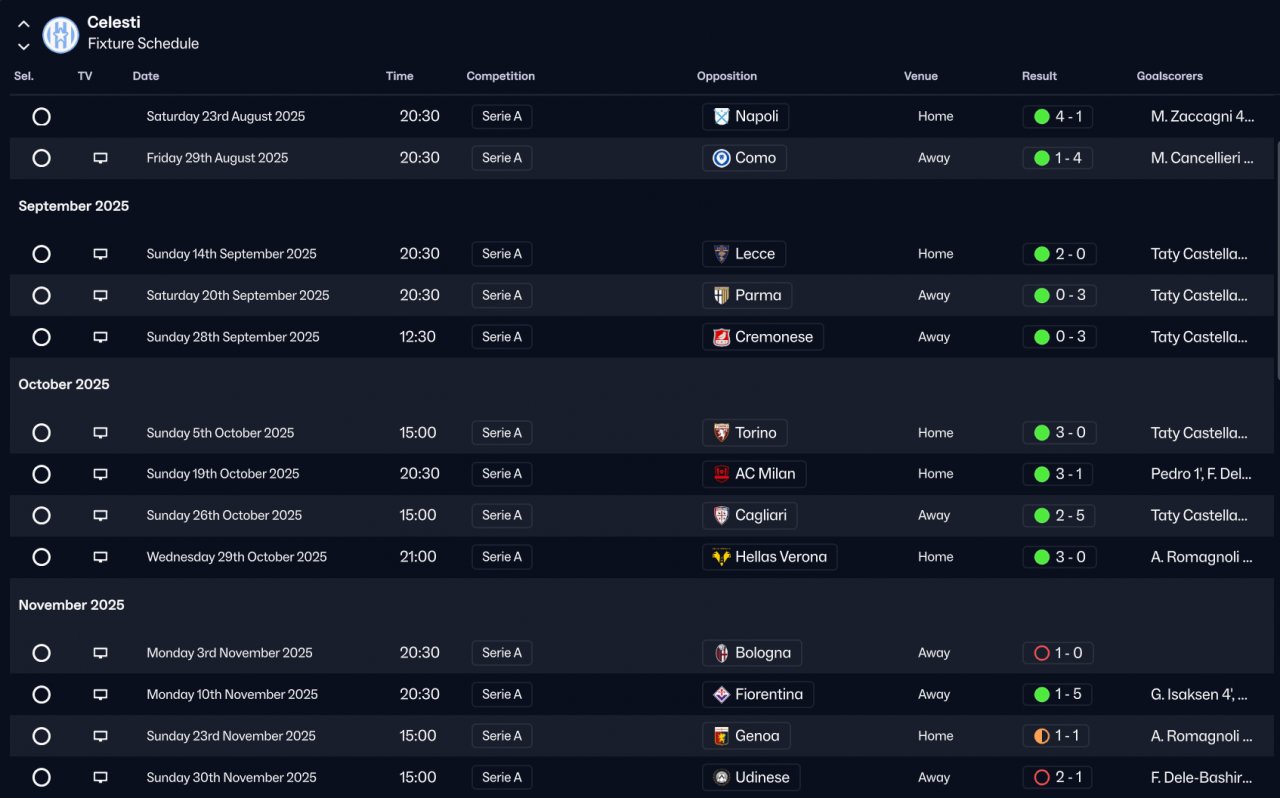
Task: Click the TV icon for Como match
Action: pyautogui.click(x=100, y=158)
